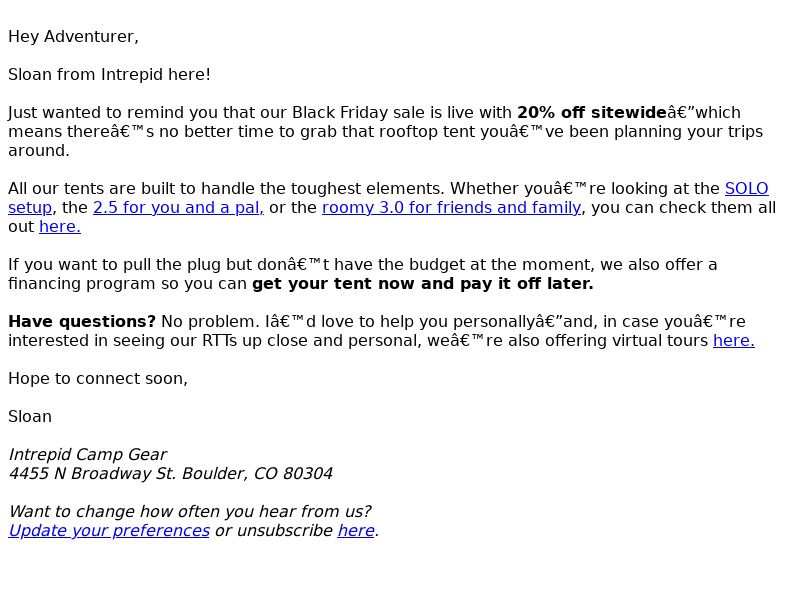This screenshot has height=600, width=800.
Task: Open the SOLO setup tent link
Action: [746, 189]
